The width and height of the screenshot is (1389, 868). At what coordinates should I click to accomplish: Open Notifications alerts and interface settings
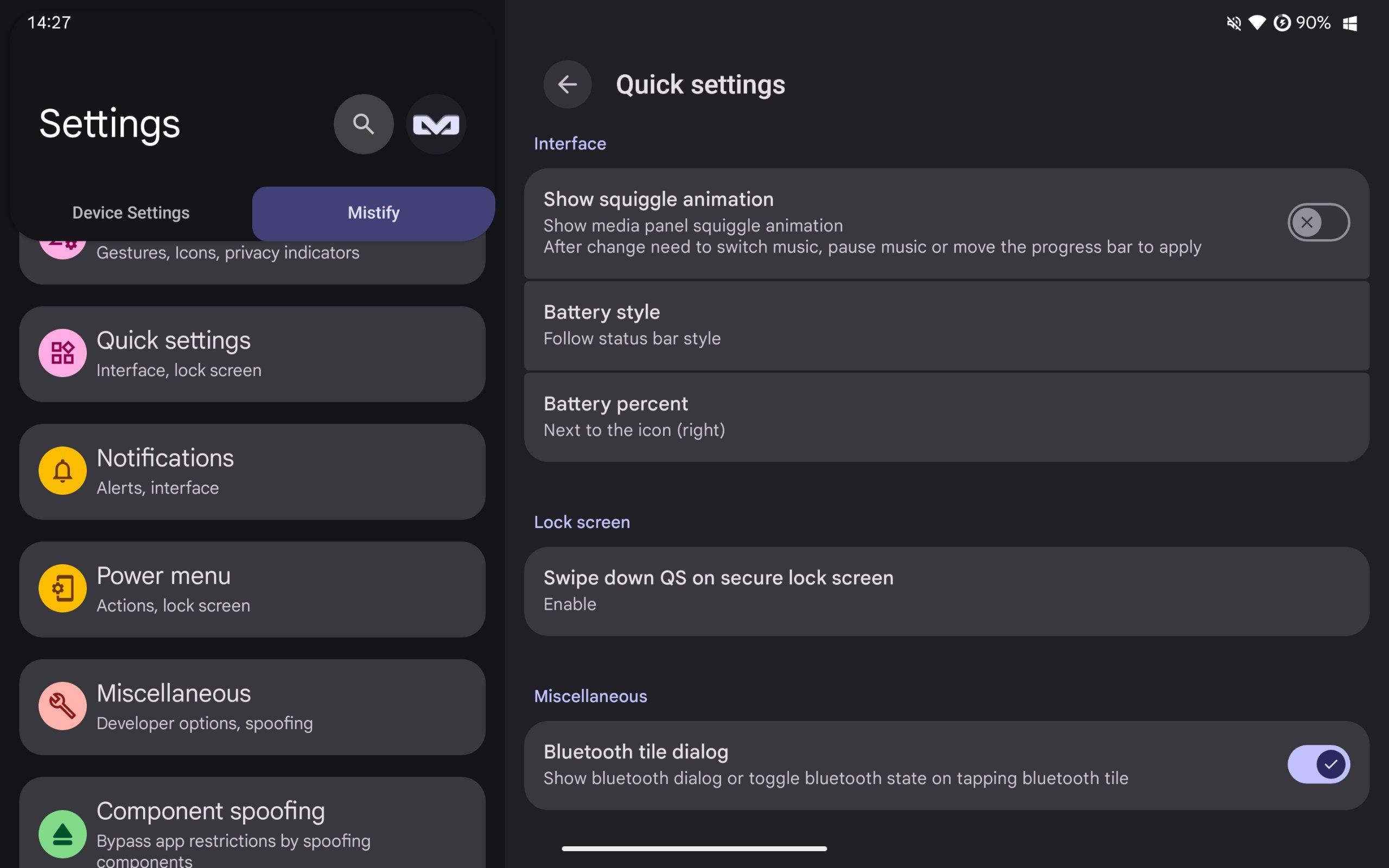point(252,471)
